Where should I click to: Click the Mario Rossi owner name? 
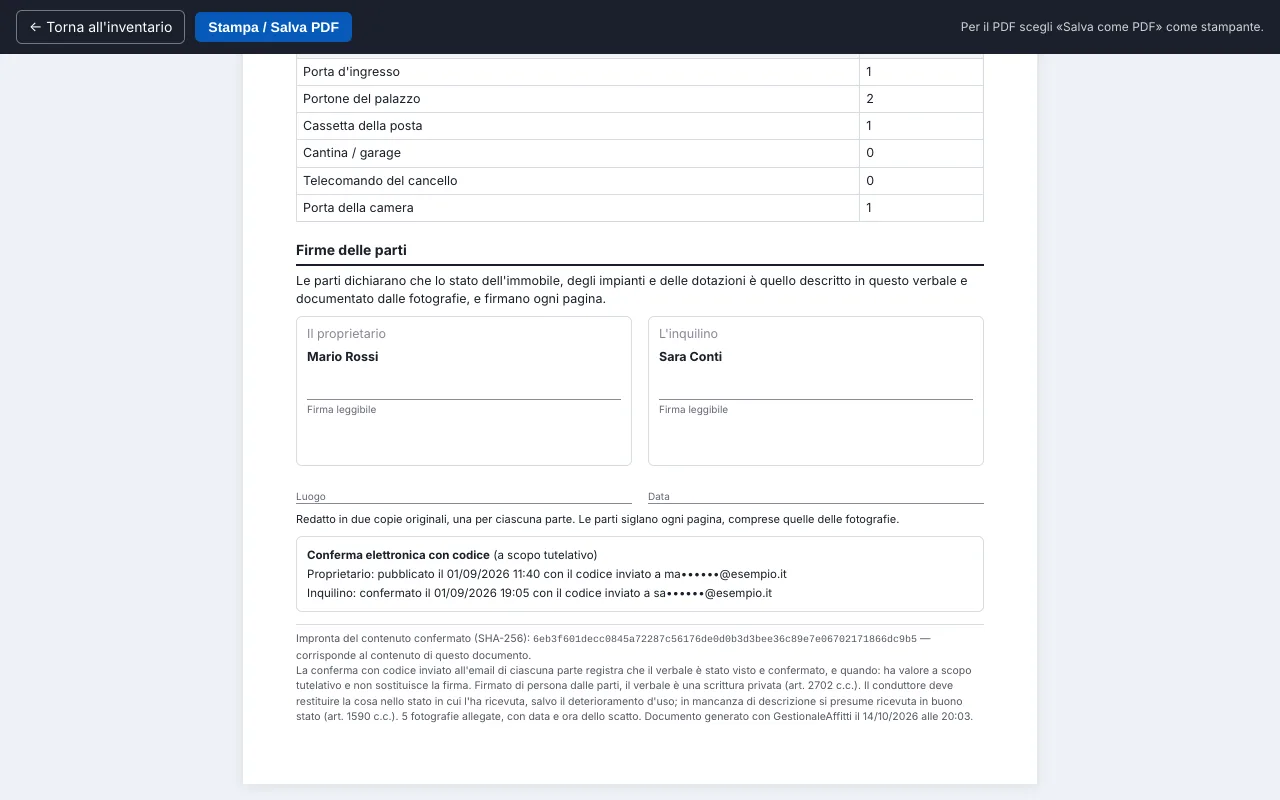tap(343, 357)
